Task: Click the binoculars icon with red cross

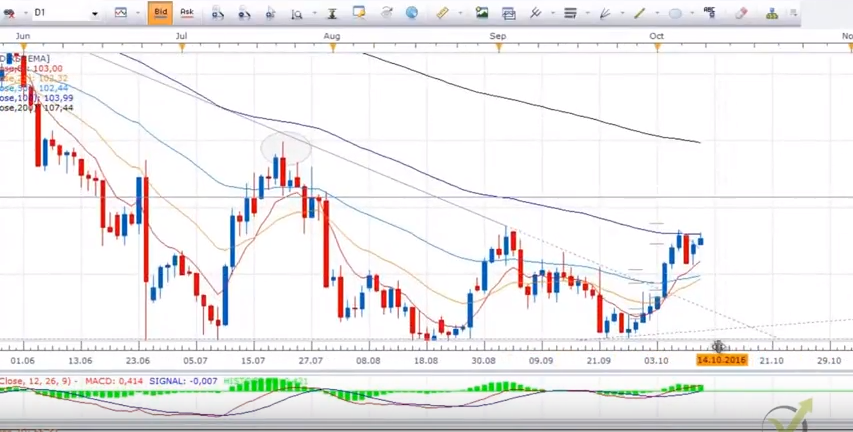Action: point(9,13)
